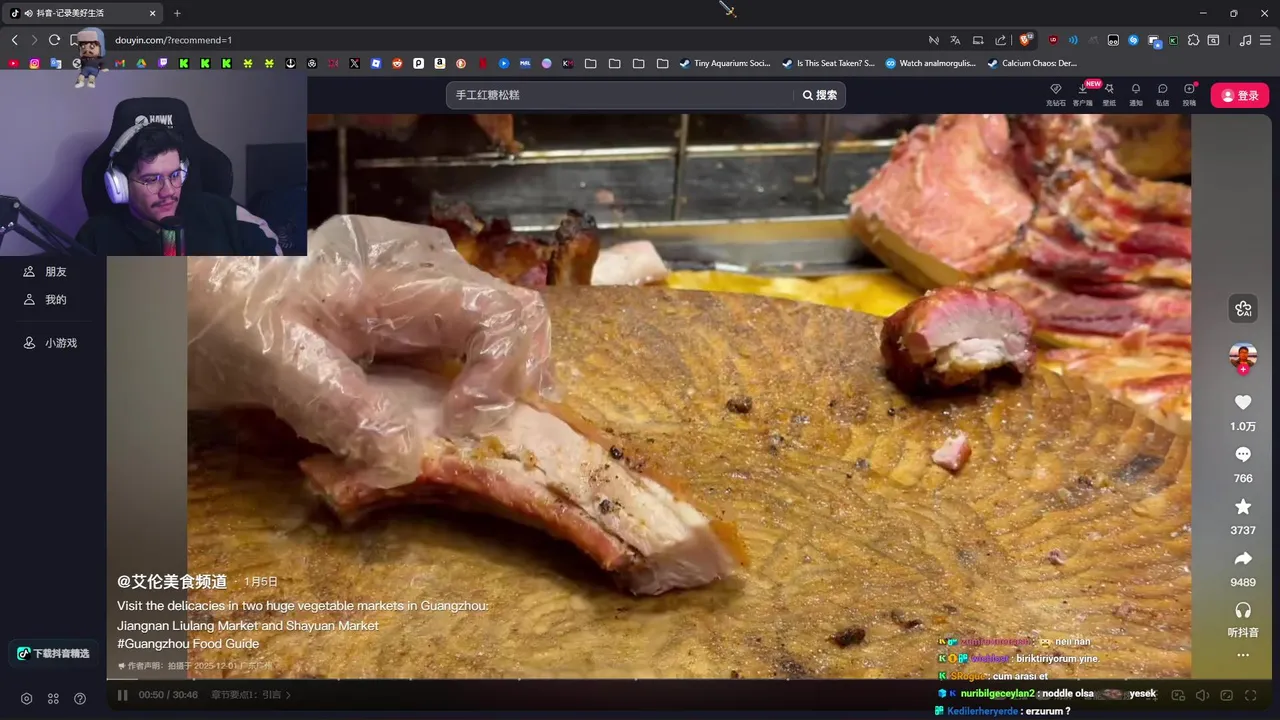Open the browser extensions puzzle icon
This screenshot has height=720, width=1280.
[1194, 40]
